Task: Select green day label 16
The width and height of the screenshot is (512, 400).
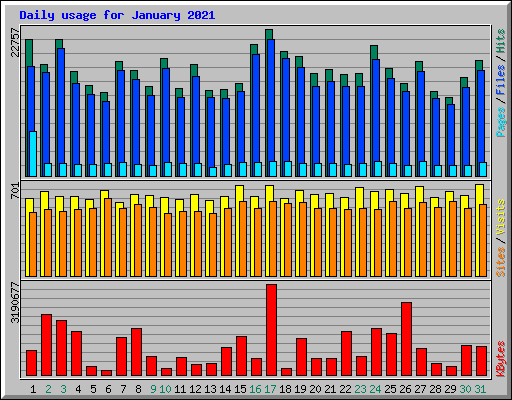Action: [255, 389]
